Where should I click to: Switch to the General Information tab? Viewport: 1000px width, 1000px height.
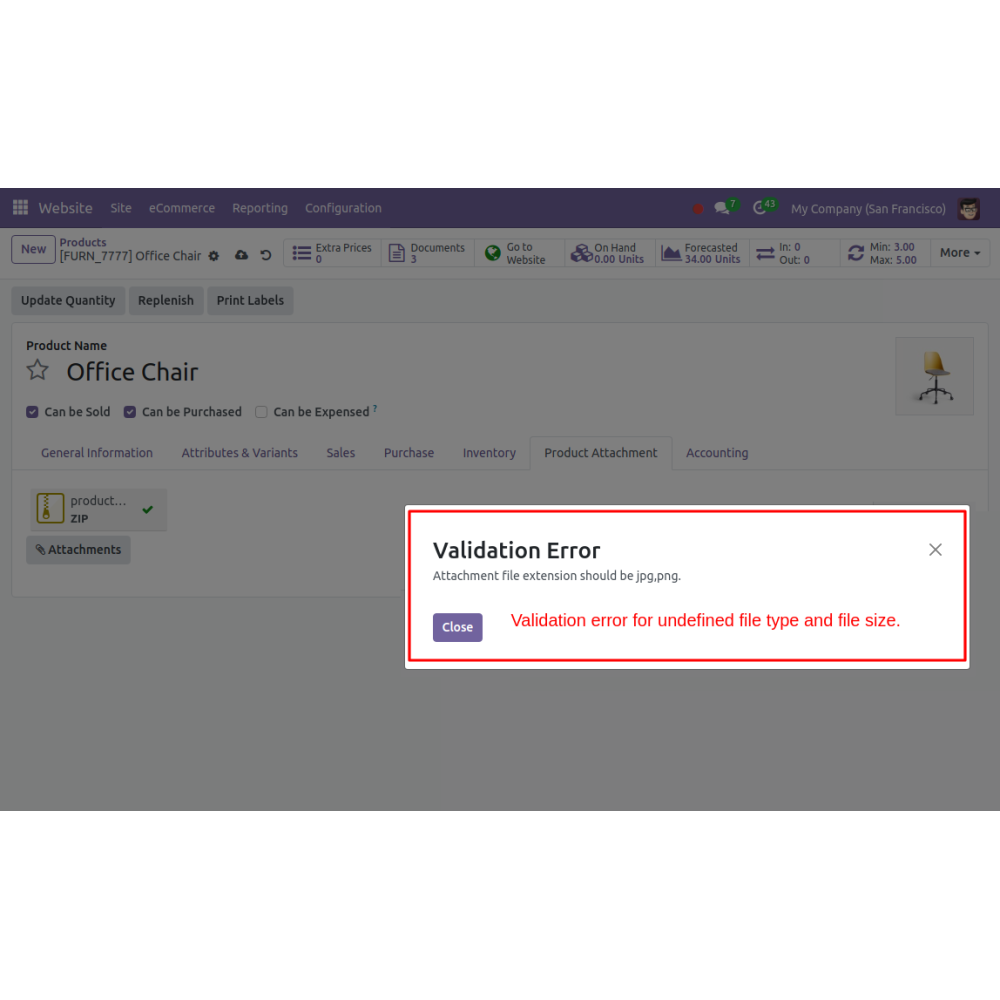pos(97,453)
